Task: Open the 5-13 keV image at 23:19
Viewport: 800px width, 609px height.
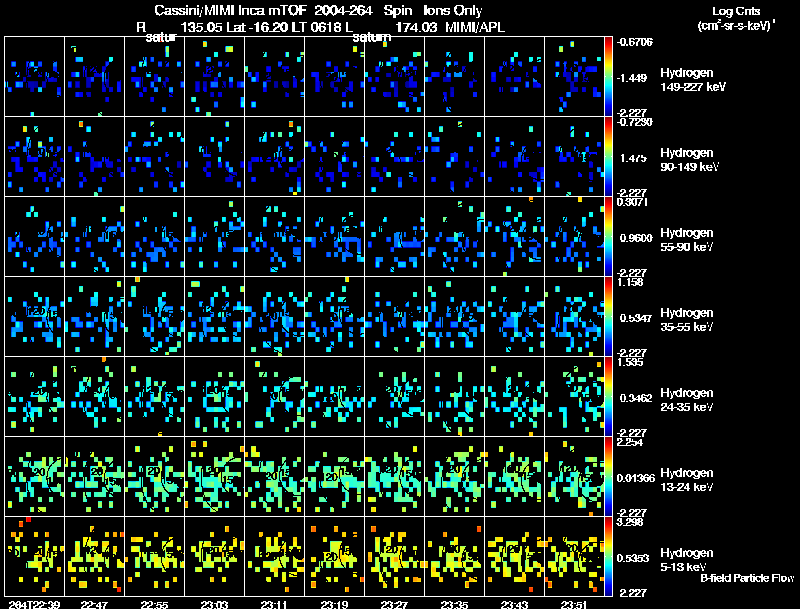Action: pyautogui.click(x=334, y=556)
